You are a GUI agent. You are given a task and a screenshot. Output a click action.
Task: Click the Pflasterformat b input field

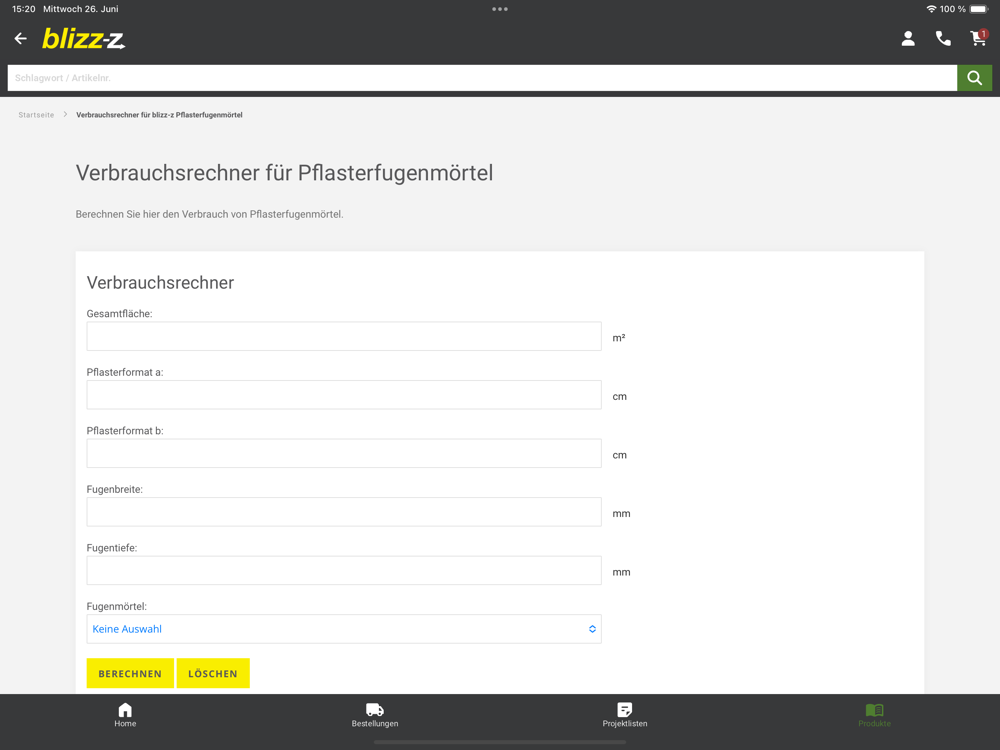point(344,453)
